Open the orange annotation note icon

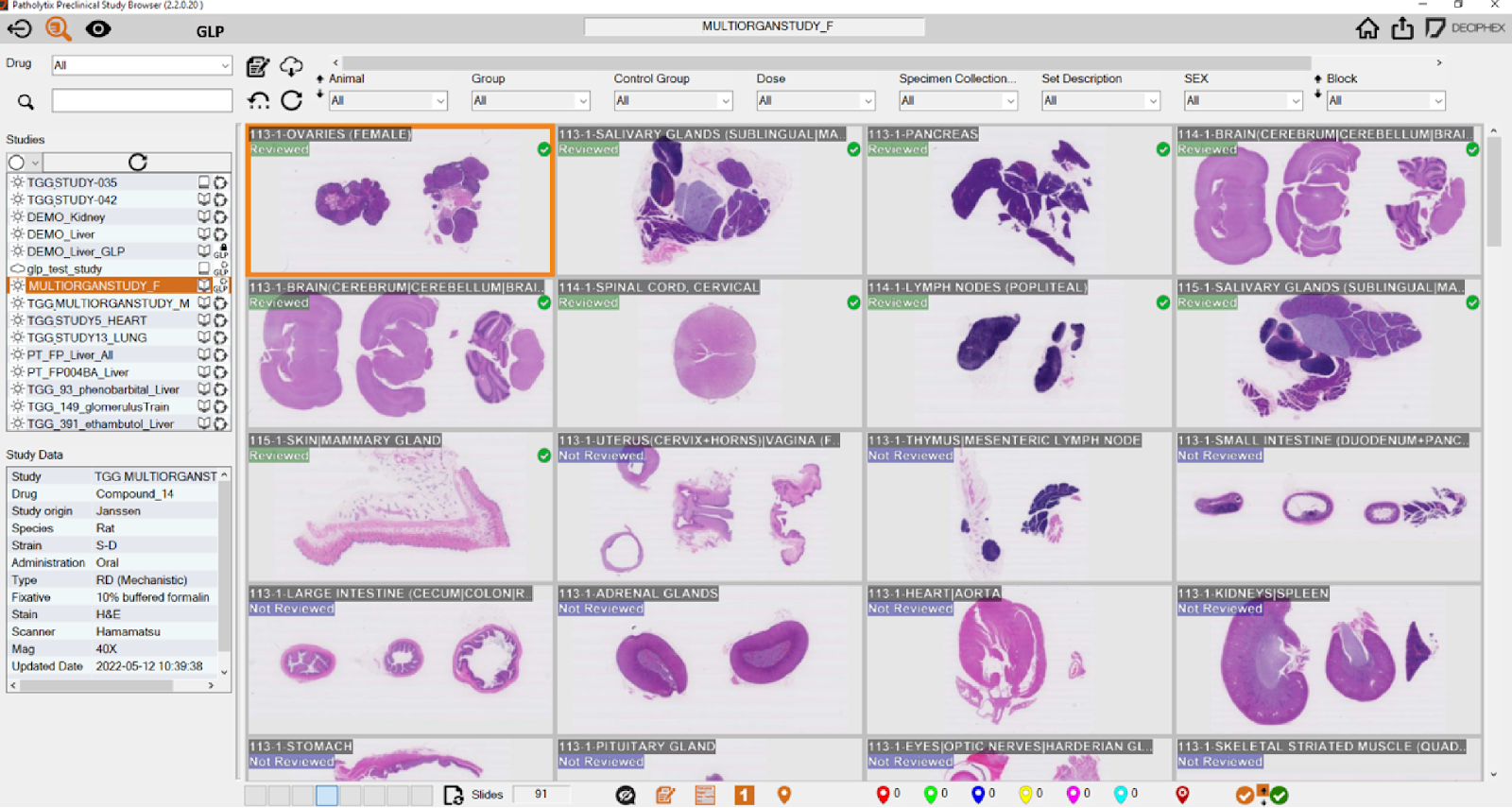tap(665, 795)
